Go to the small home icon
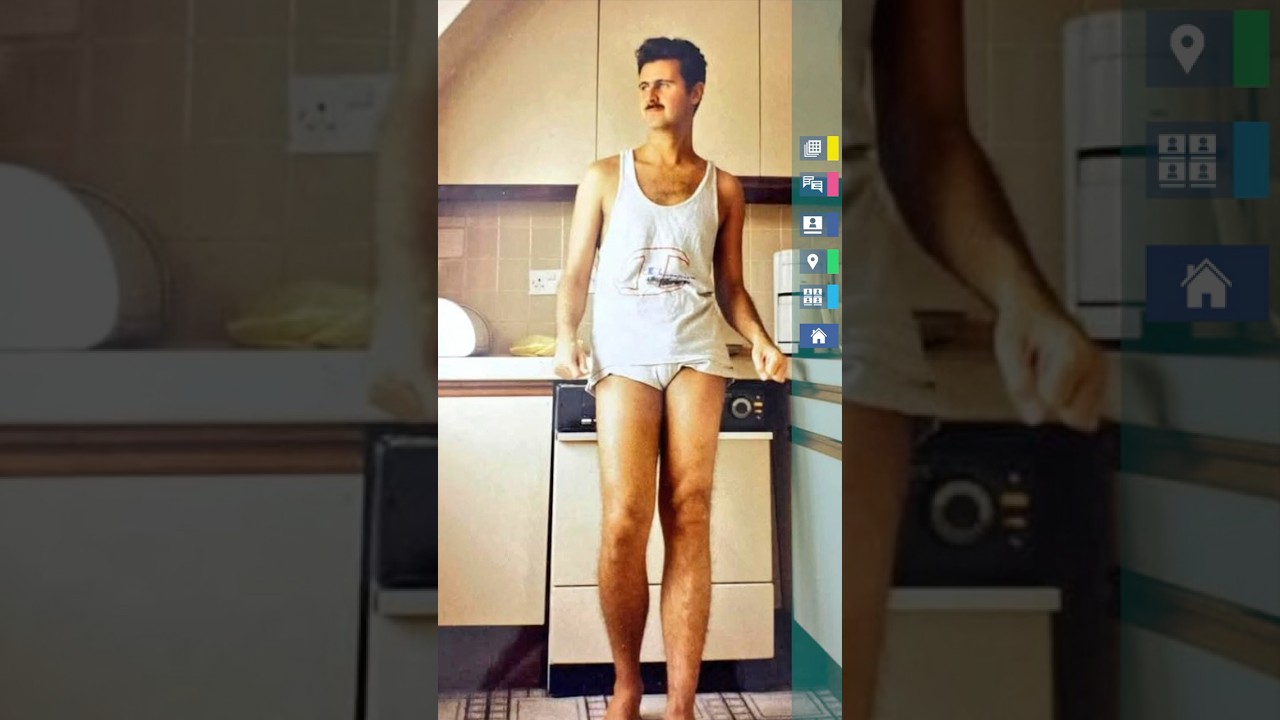Image resolution: width=1280 pixels, height=720 pixels. [x=818, y=336]
